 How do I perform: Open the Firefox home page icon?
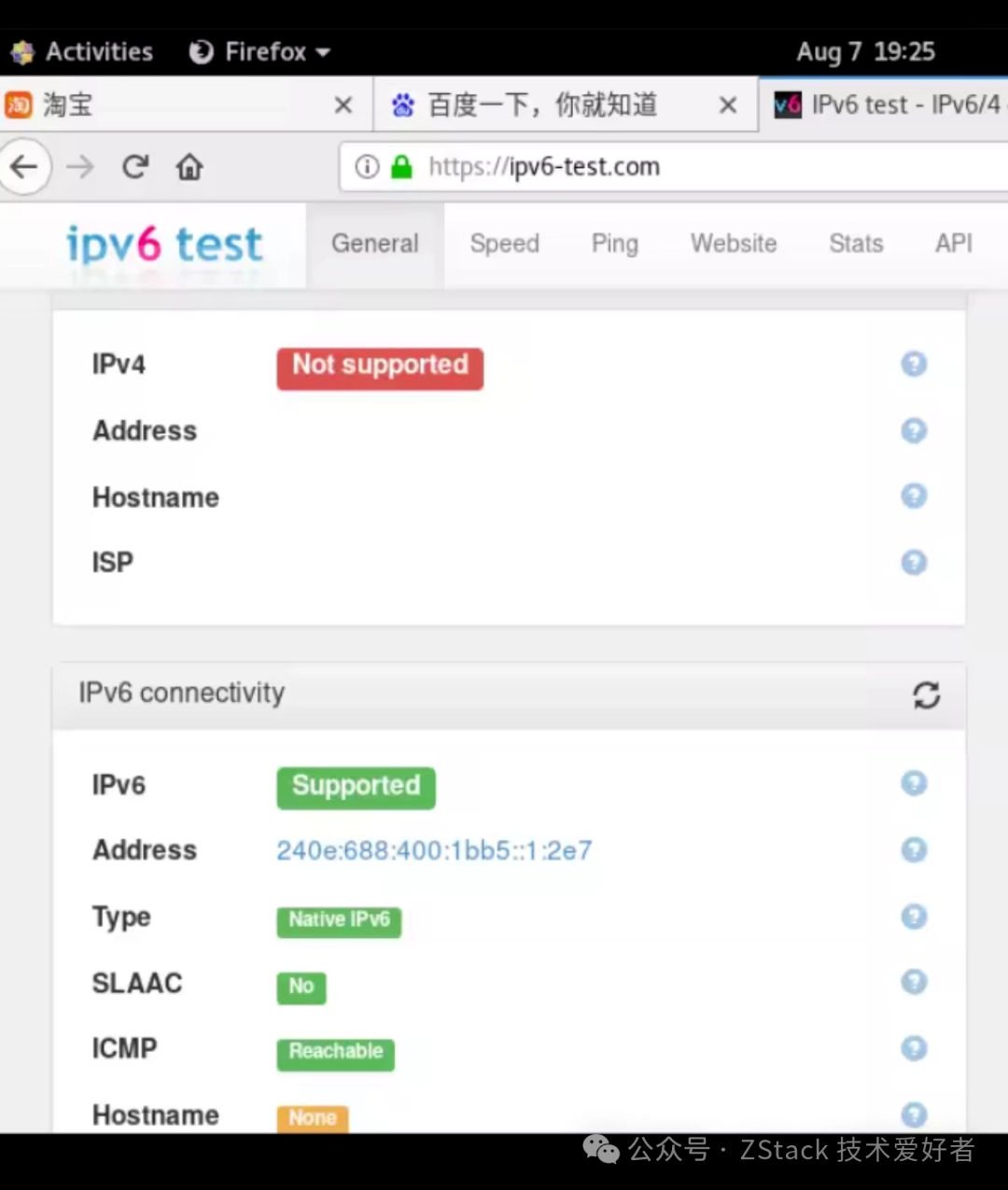pyautogui.click(x=189, y=166)
